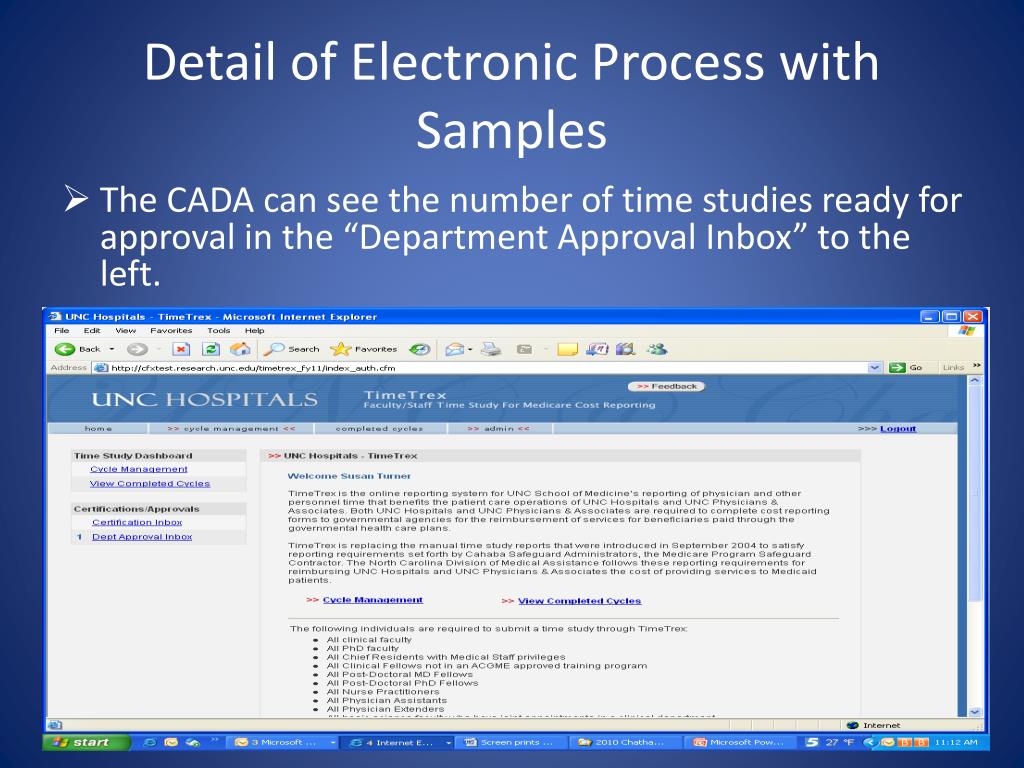This screenshot has height=768, width=1024.
Task: Click the Logout link
Action: pyautogui.click(x=898, y=428)
